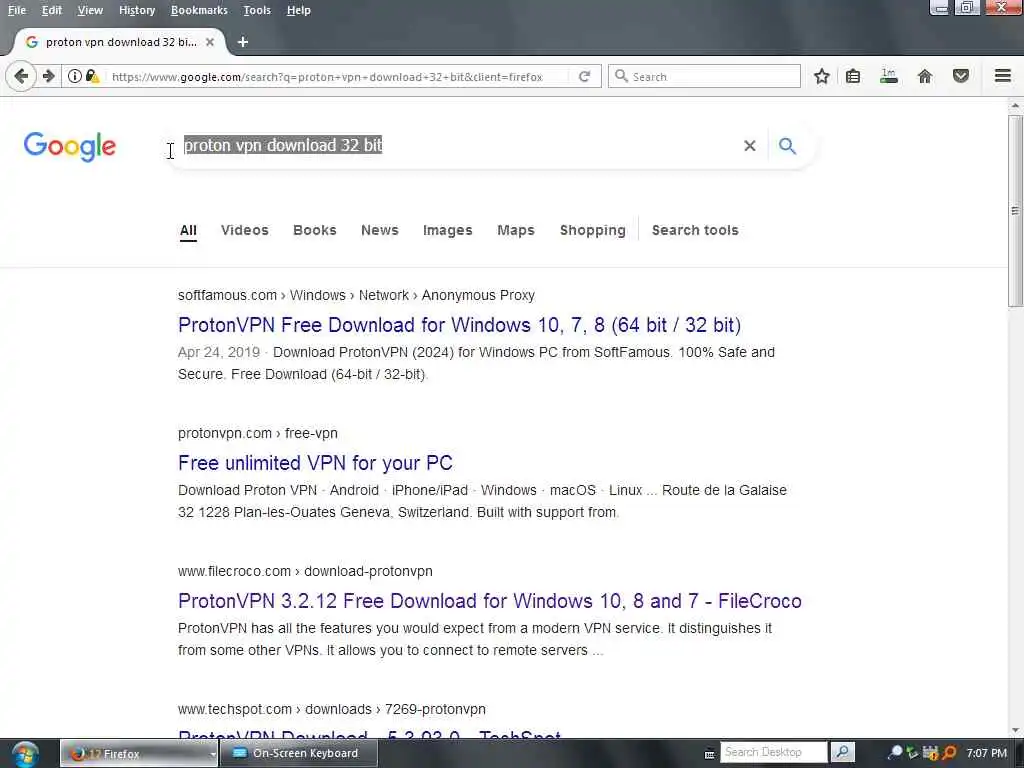Open the Help menu
This screenshot has width=1024, height=768.
[x=298, y=10]
